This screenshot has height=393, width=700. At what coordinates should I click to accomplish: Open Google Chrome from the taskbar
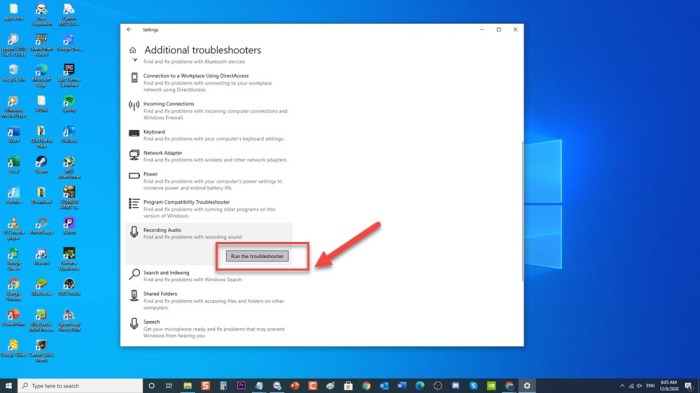pyautogui.click(x=366, y=385)
